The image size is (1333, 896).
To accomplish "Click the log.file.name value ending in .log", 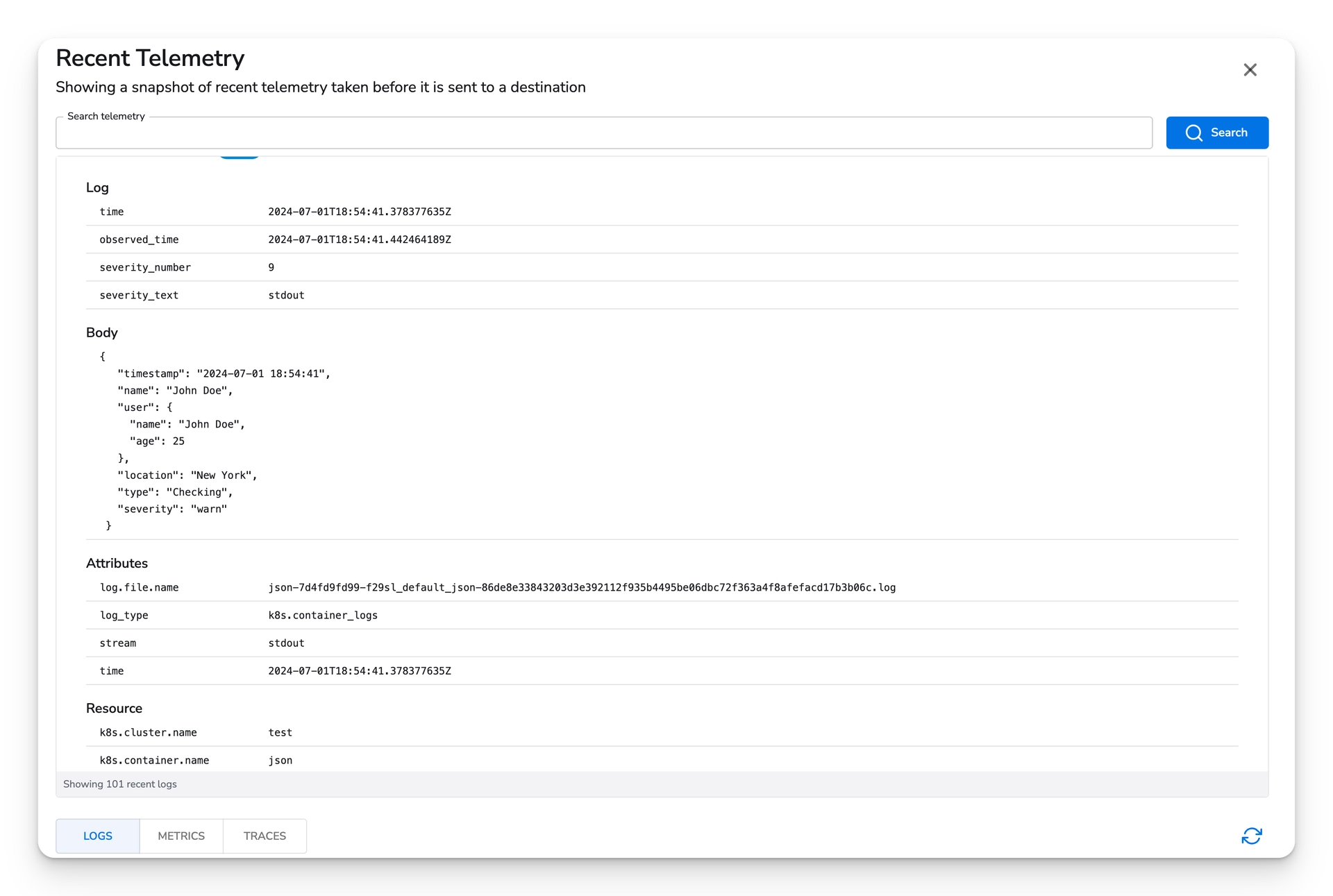I will point(582,587).
